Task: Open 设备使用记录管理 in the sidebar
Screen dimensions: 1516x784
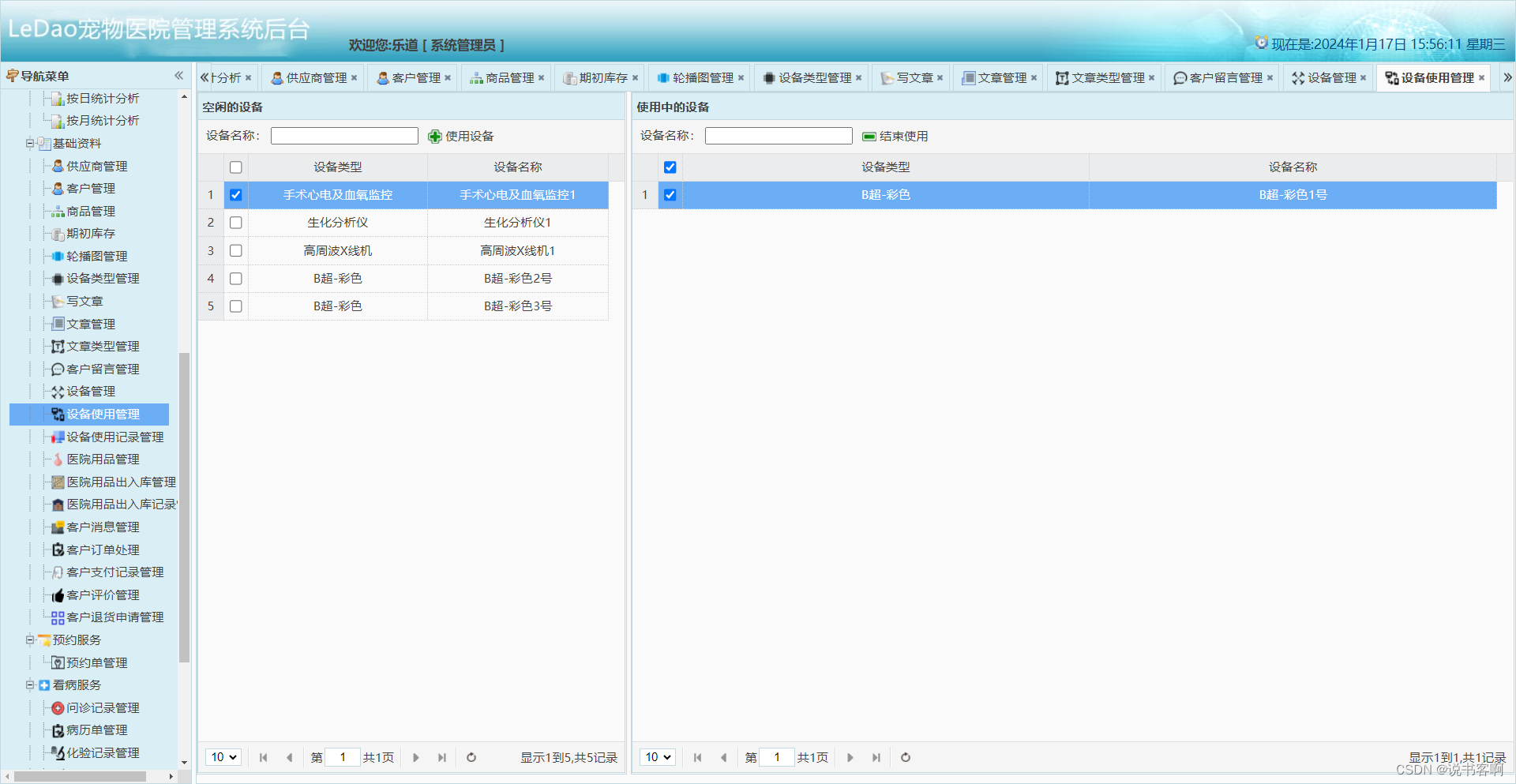Action: pos(115,437)
